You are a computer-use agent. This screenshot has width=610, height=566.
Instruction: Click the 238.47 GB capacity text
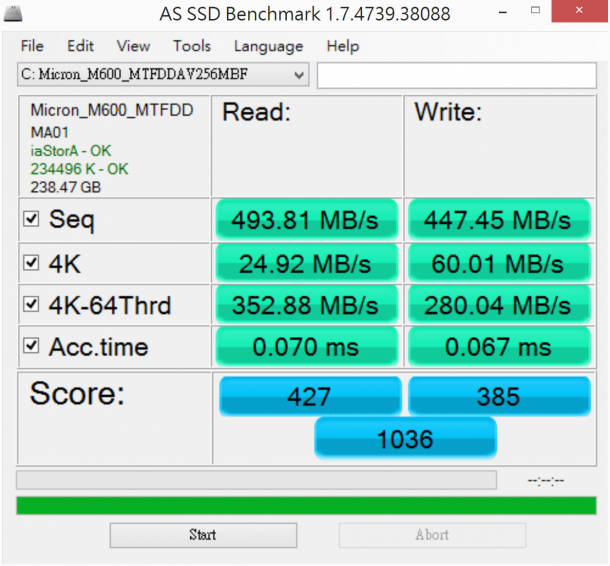(65, 187)
